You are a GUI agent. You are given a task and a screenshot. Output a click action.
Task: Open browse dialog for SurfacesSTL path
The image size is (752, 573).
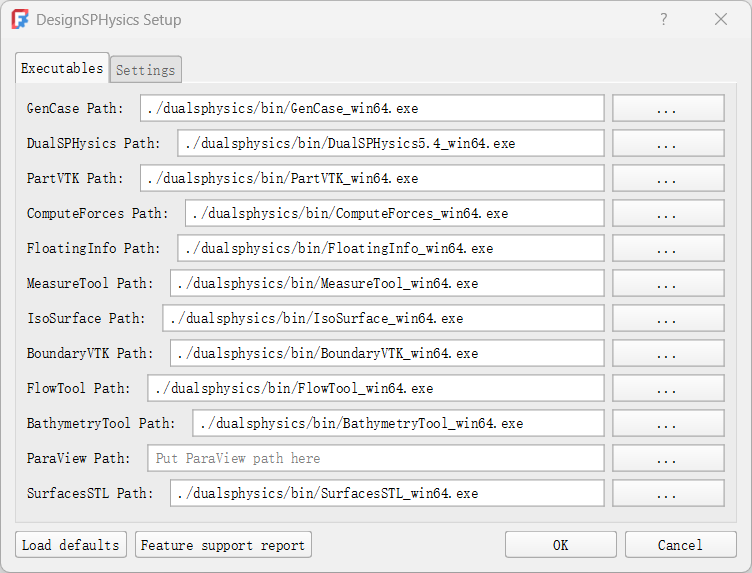click(x=667, y=494)
